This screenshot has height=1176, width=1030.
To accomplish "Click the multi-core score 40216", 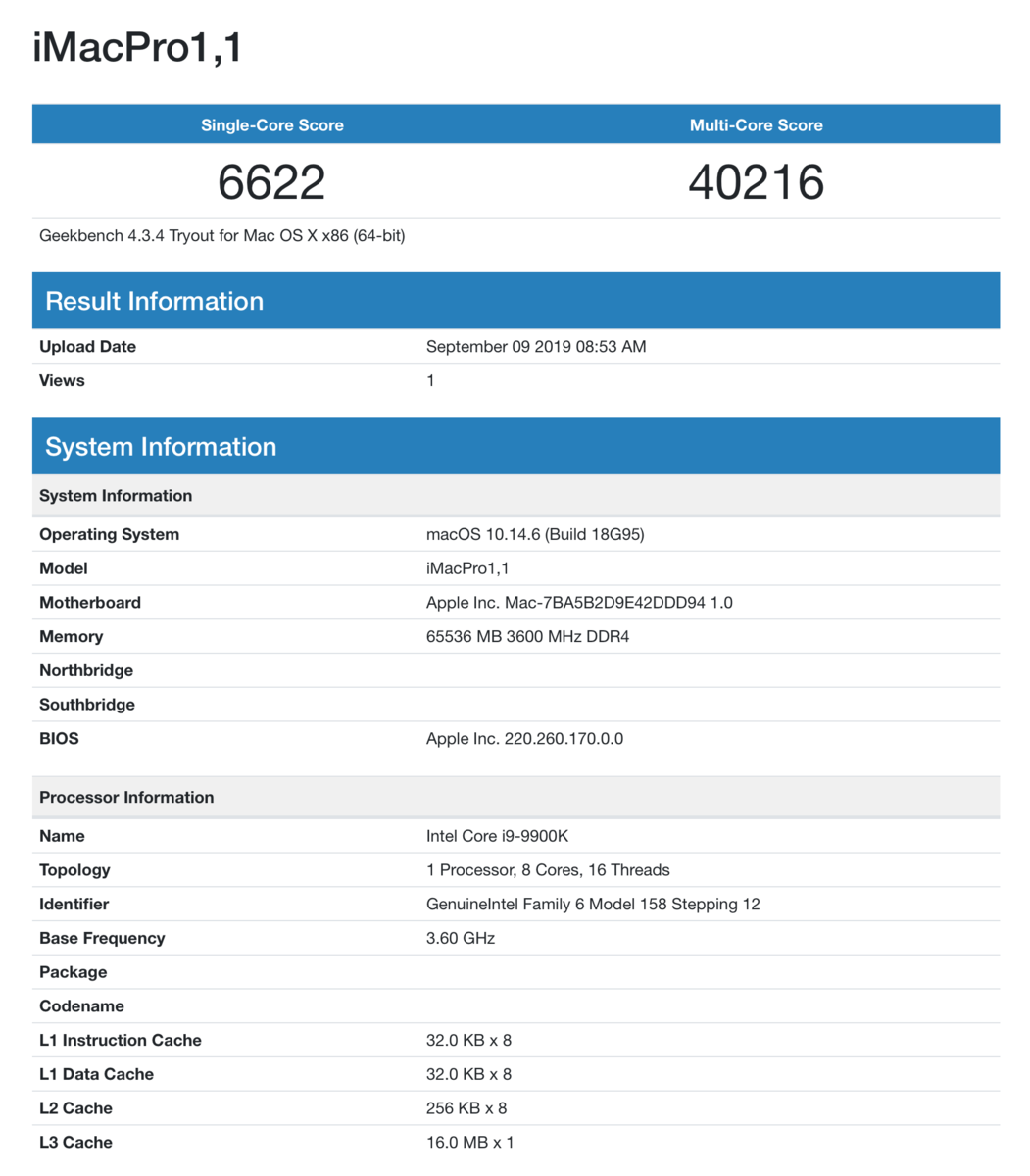I will pos(756,182).
